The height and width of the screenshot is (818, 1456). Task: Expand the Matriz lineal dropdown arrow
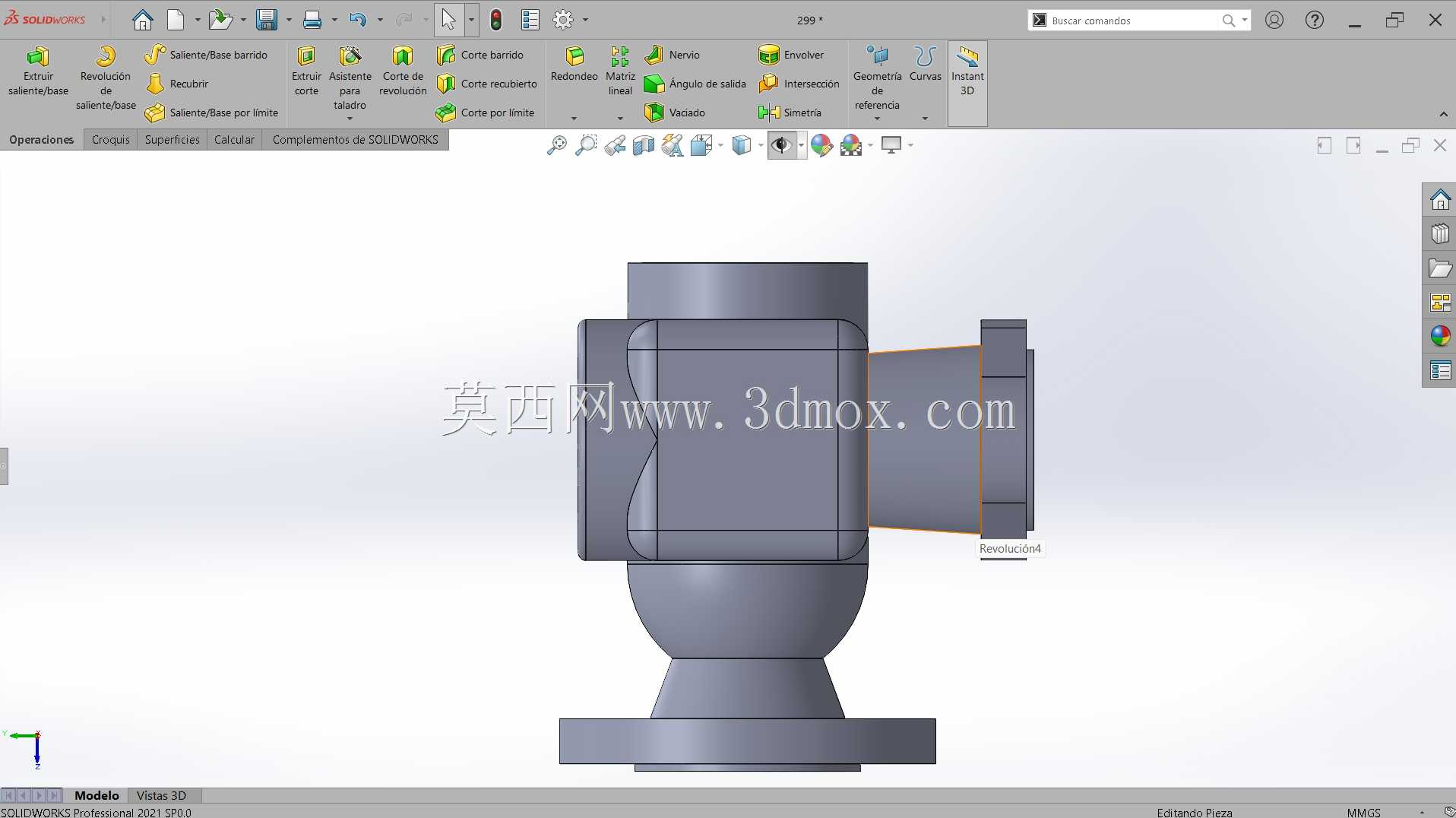pyautogui.click(x=620, y=119)
